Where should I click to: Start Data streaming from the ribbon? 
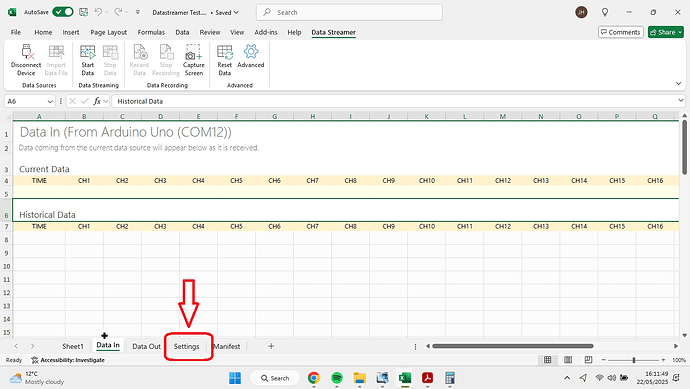point(88,60)
